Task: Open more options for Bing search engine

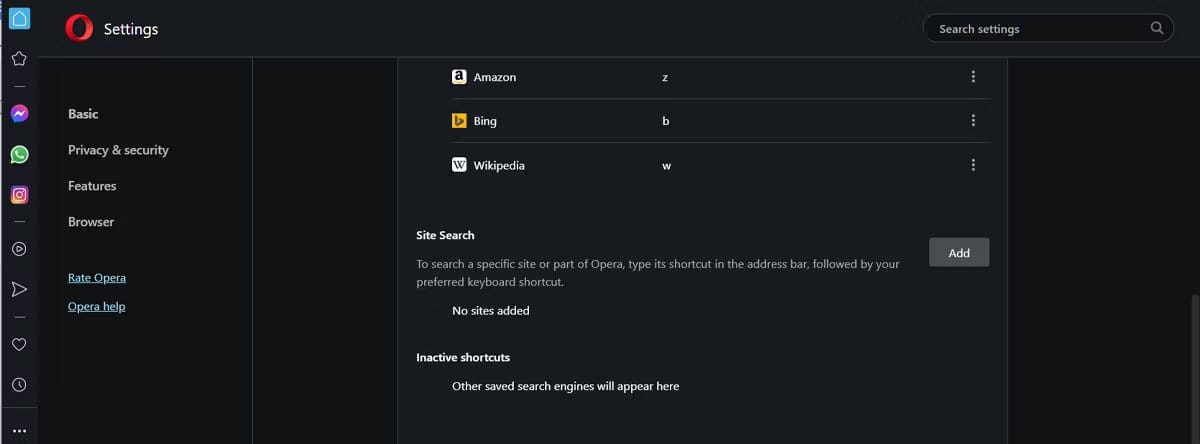Action: point(973,121)
